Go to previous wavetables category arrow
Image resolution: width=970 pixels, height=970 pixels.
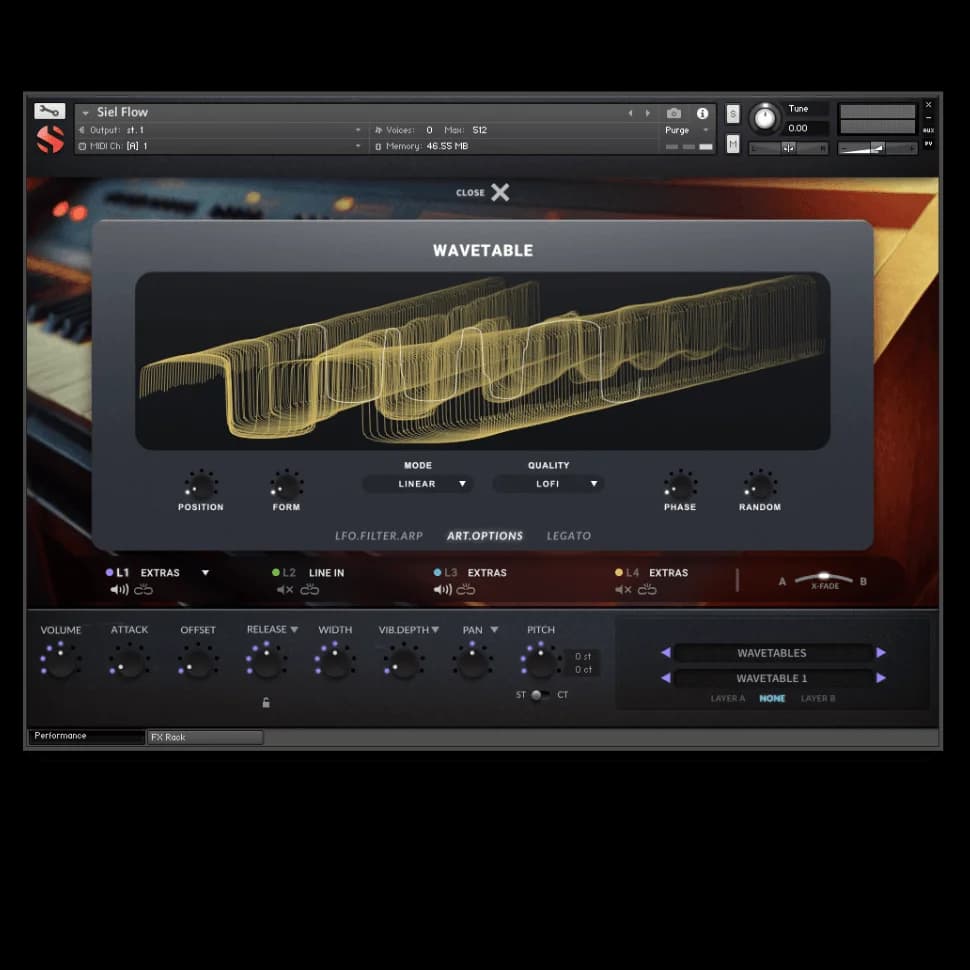click(665, 653)
